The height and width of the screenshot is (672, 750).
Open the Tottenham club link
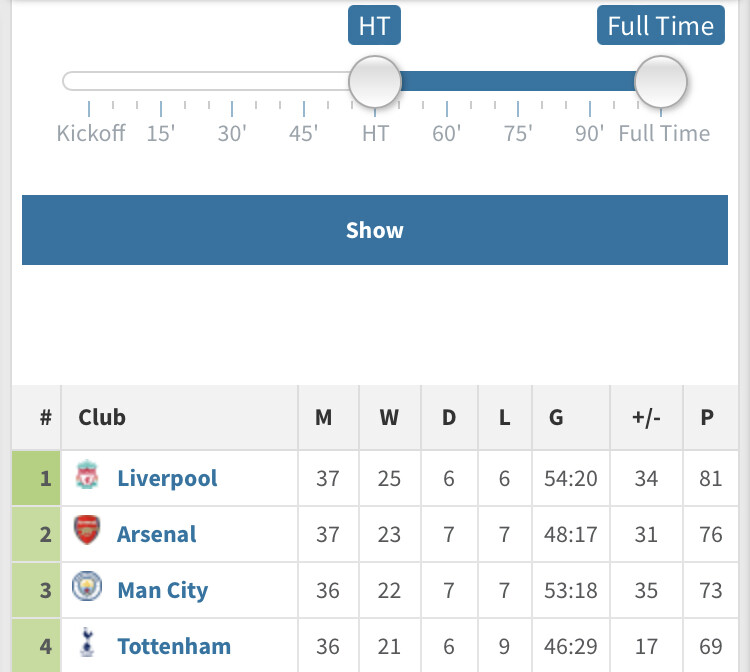(x=174, y=646)
